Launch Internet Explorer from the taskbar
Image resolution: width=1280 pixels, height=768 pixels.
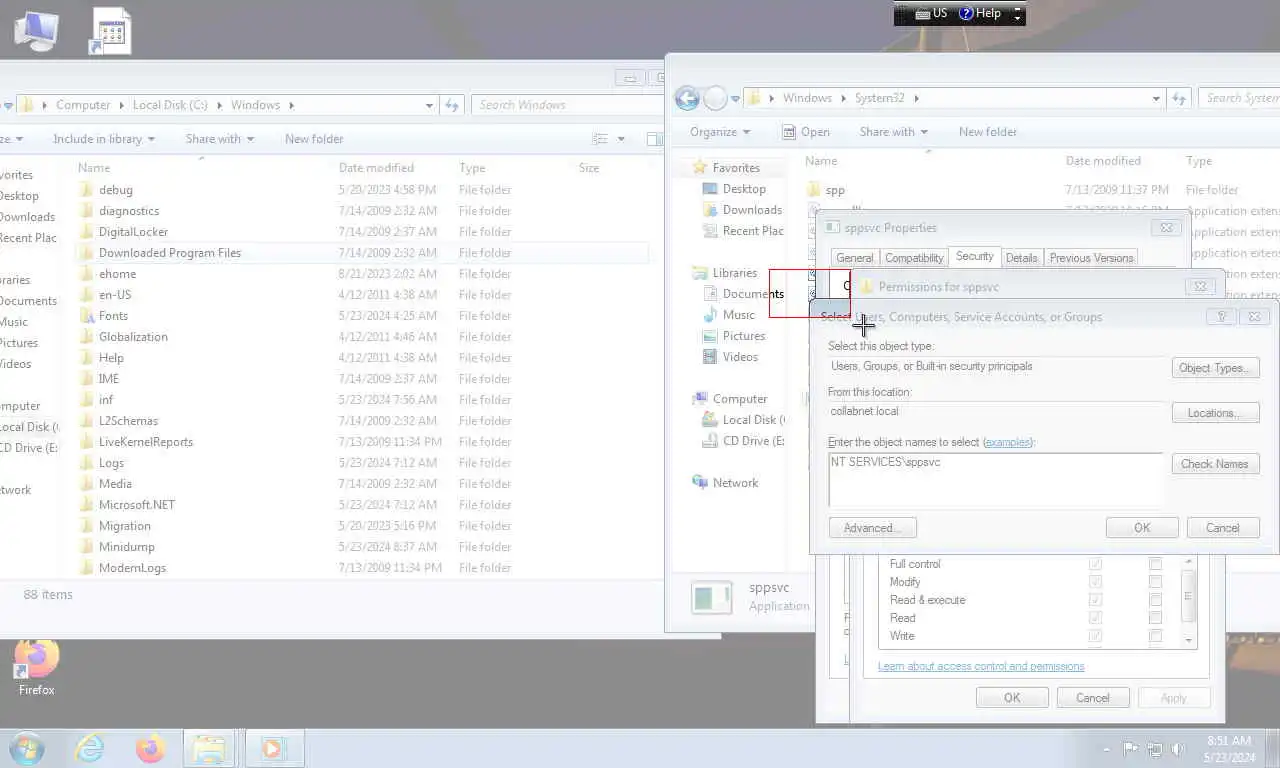coord(90,748)
